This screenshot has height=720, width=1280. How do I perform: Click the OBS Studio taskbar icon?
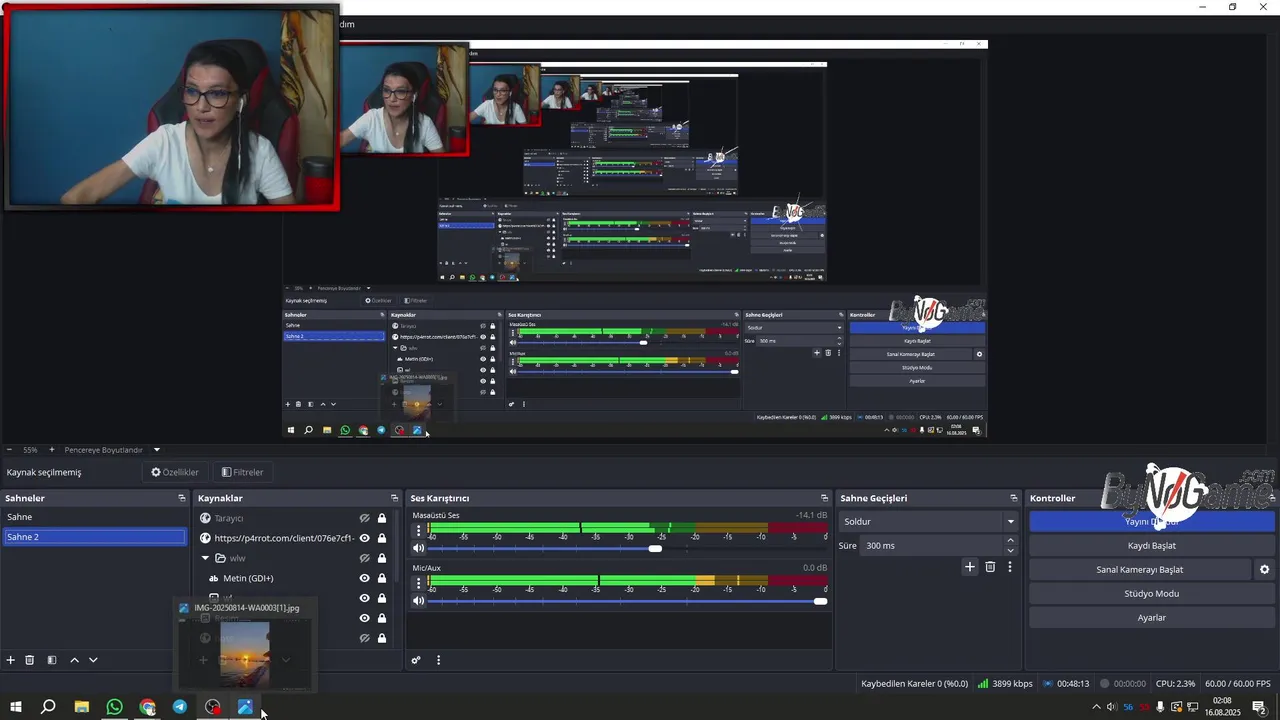tap(213, 707)
